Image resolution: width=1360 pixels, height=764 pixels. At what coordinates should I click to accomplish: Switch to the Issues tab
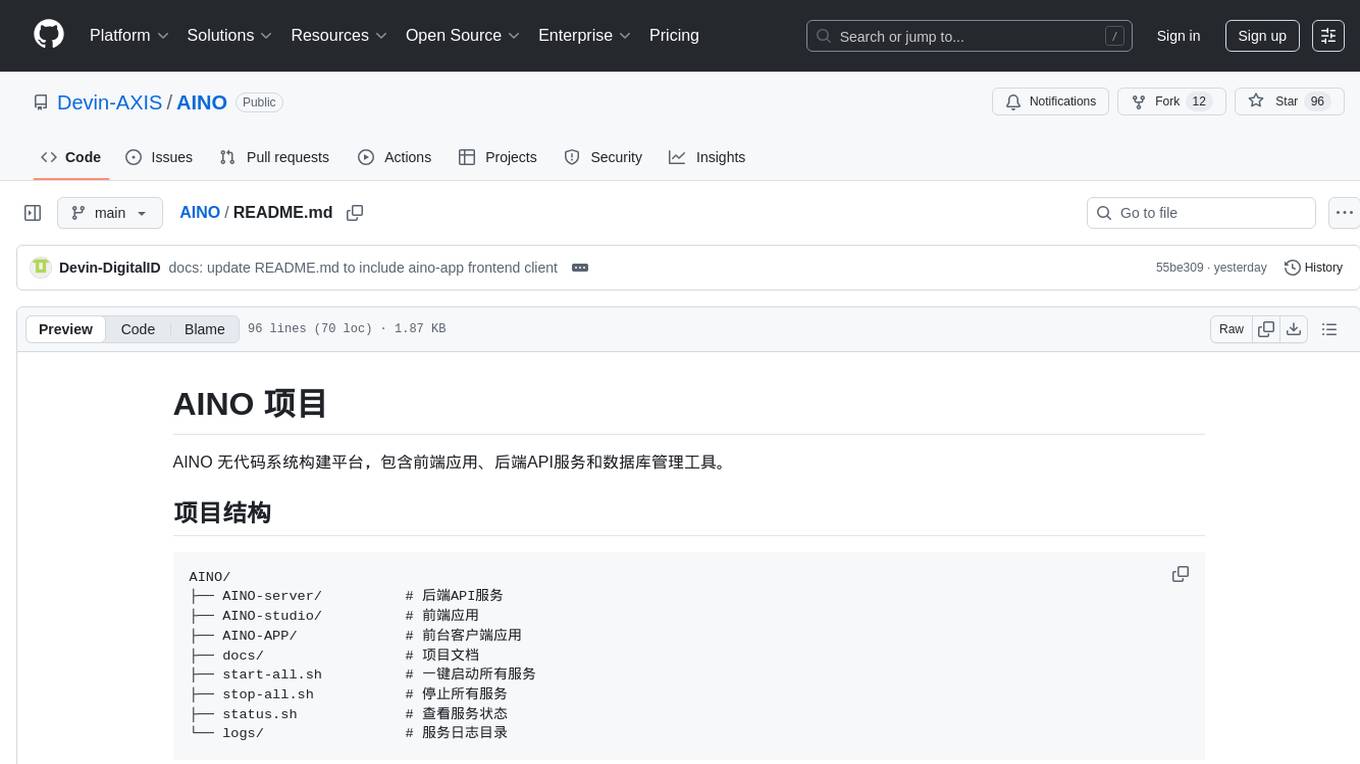(x=159, y=157)
